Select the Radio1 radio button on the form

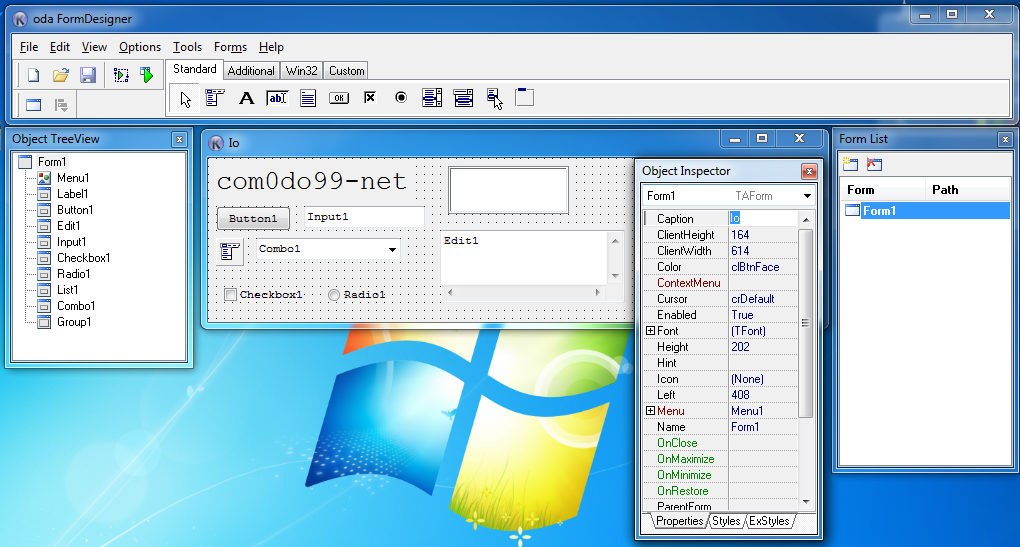(x=334, y=295)
